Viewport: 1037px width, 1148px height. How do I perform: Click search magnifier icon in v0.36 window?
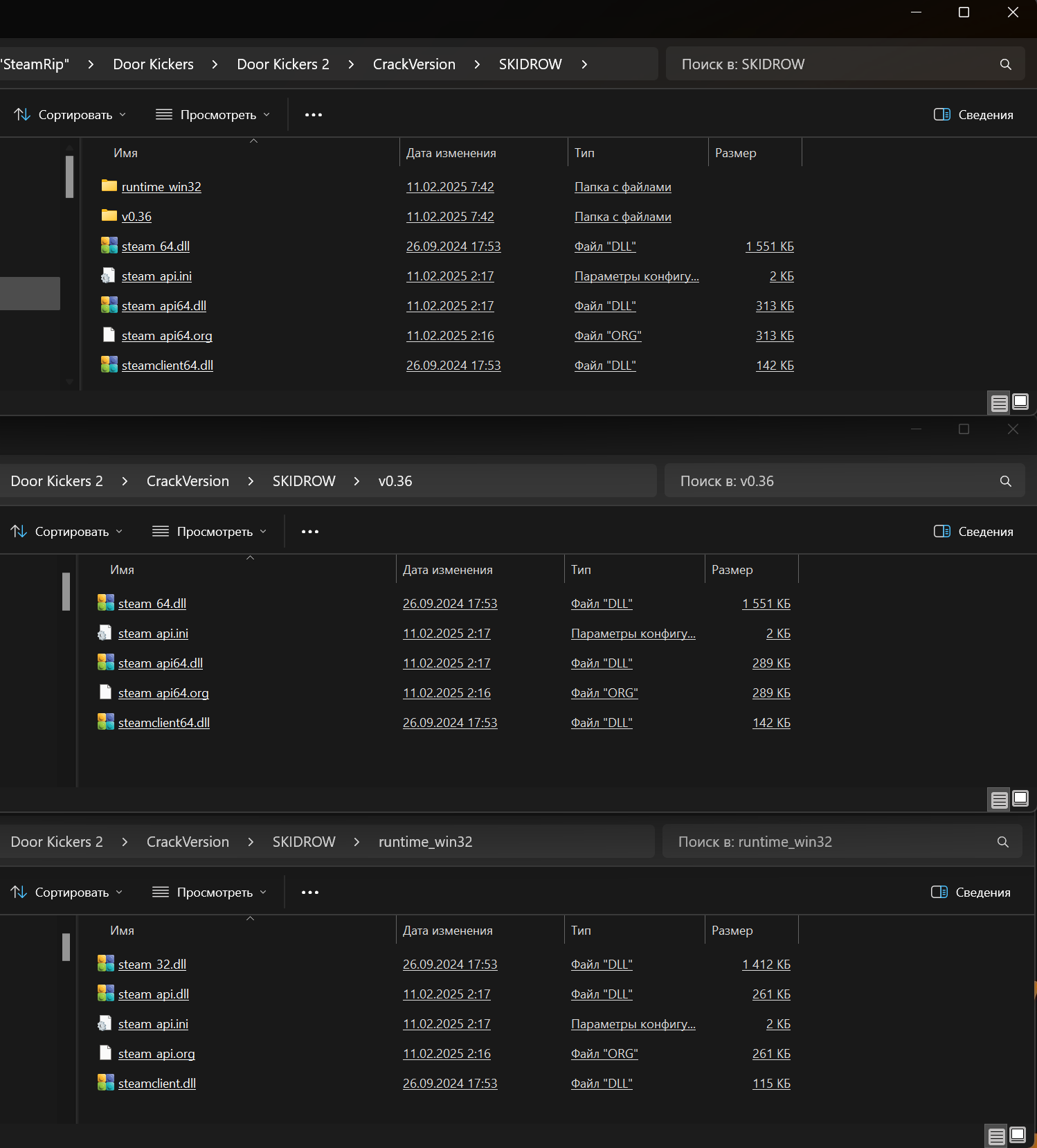(1006, 481)
